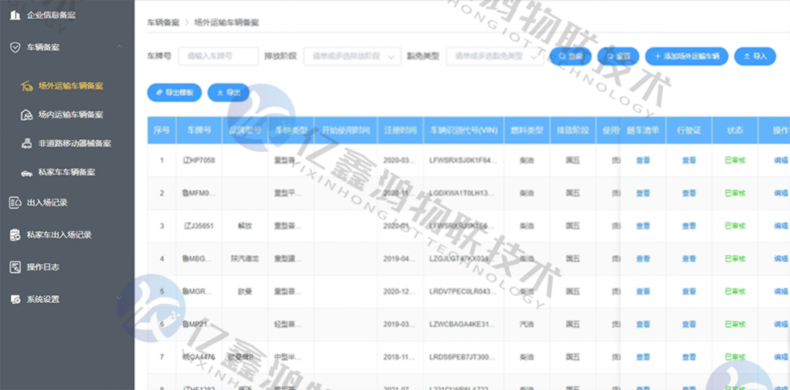790x390 pixels.
Task: View 行驶证 for row 6 汽油
Action: tap(689, 324)
